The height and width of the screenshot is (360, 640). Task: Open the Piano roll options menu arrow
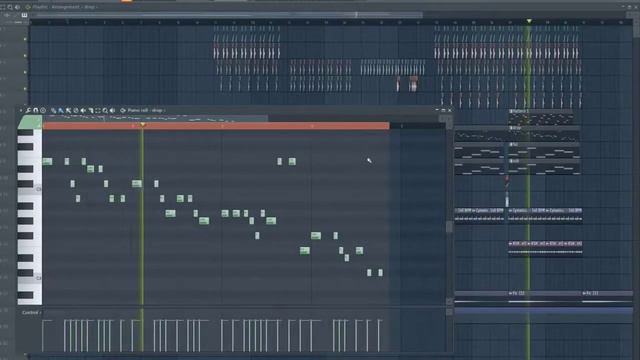pyautogui.click(x=21, y=110)
